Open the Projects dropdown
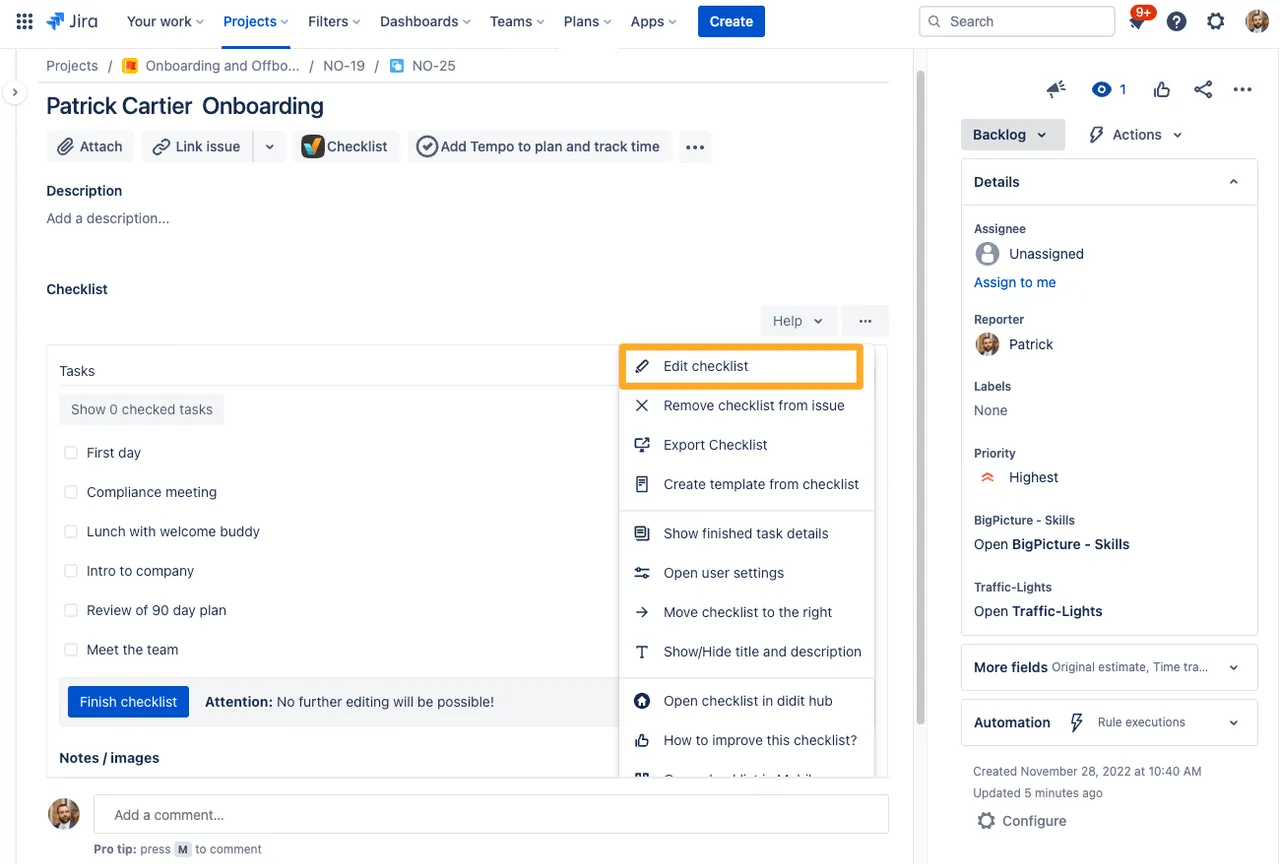Viewport: 1280px width, 864px height. point(256,21)
